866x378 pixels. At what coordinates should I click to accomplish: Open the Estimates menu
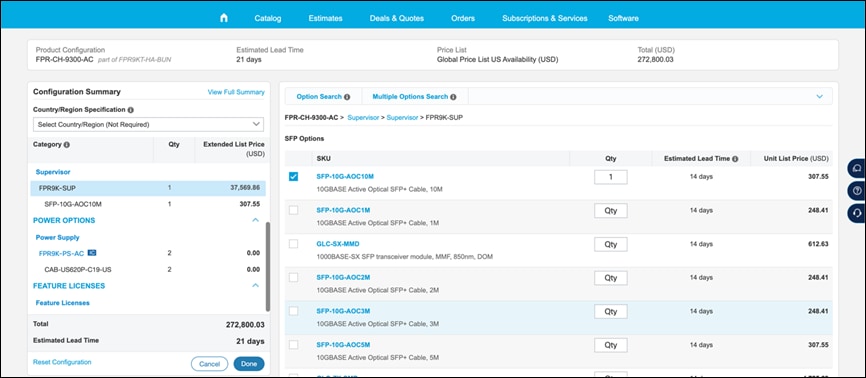click(x=325, y=18)
